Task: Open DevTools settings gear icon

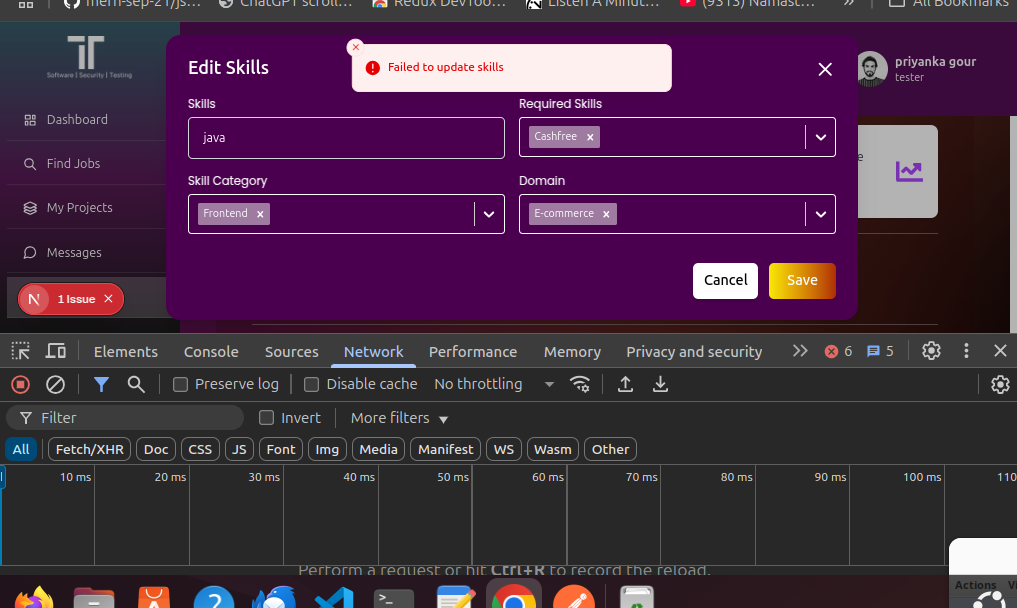Action: click(x=931, y=351)
